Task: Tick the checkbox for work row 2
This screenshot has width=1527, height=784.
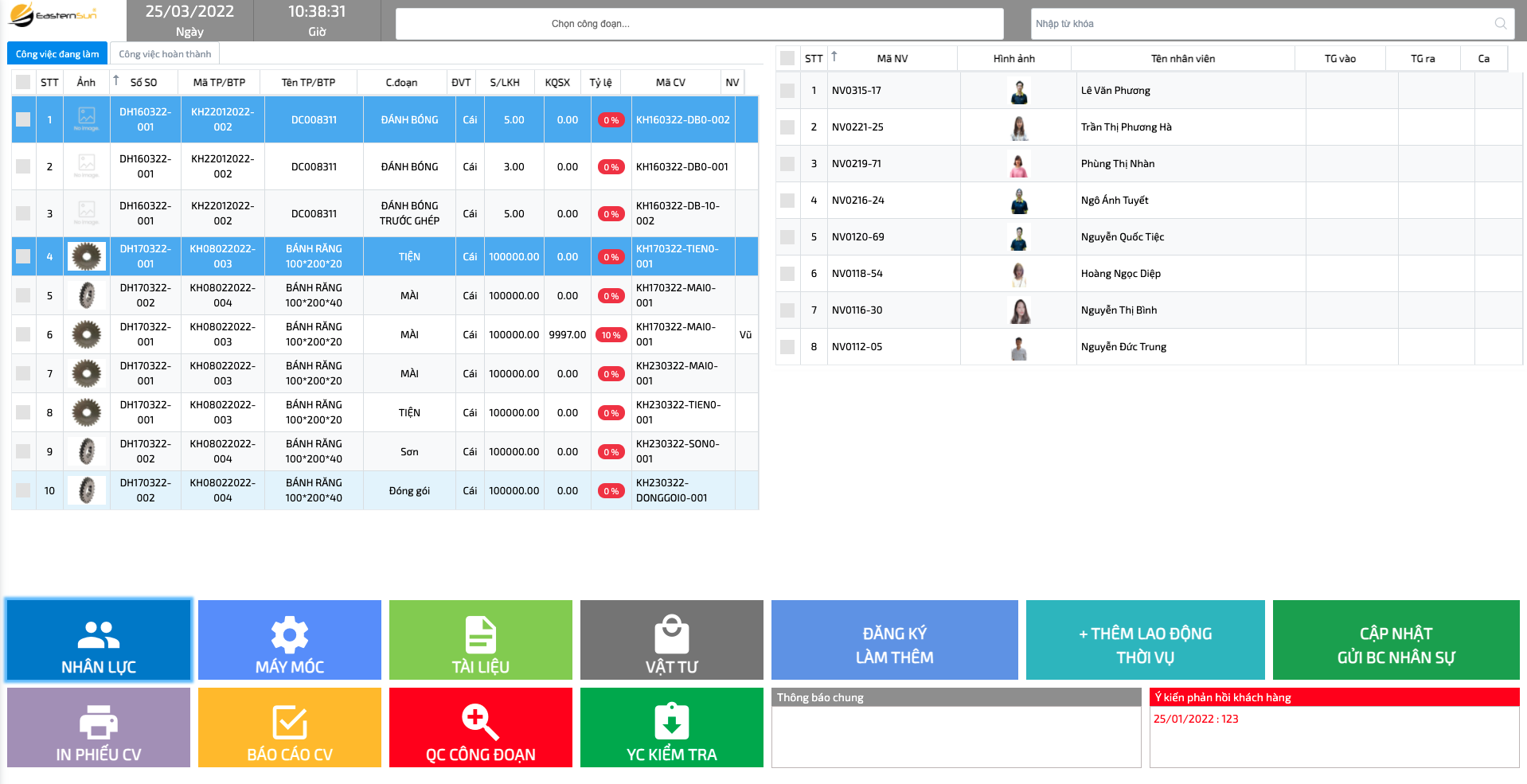Action: click(x=23, y=166)
